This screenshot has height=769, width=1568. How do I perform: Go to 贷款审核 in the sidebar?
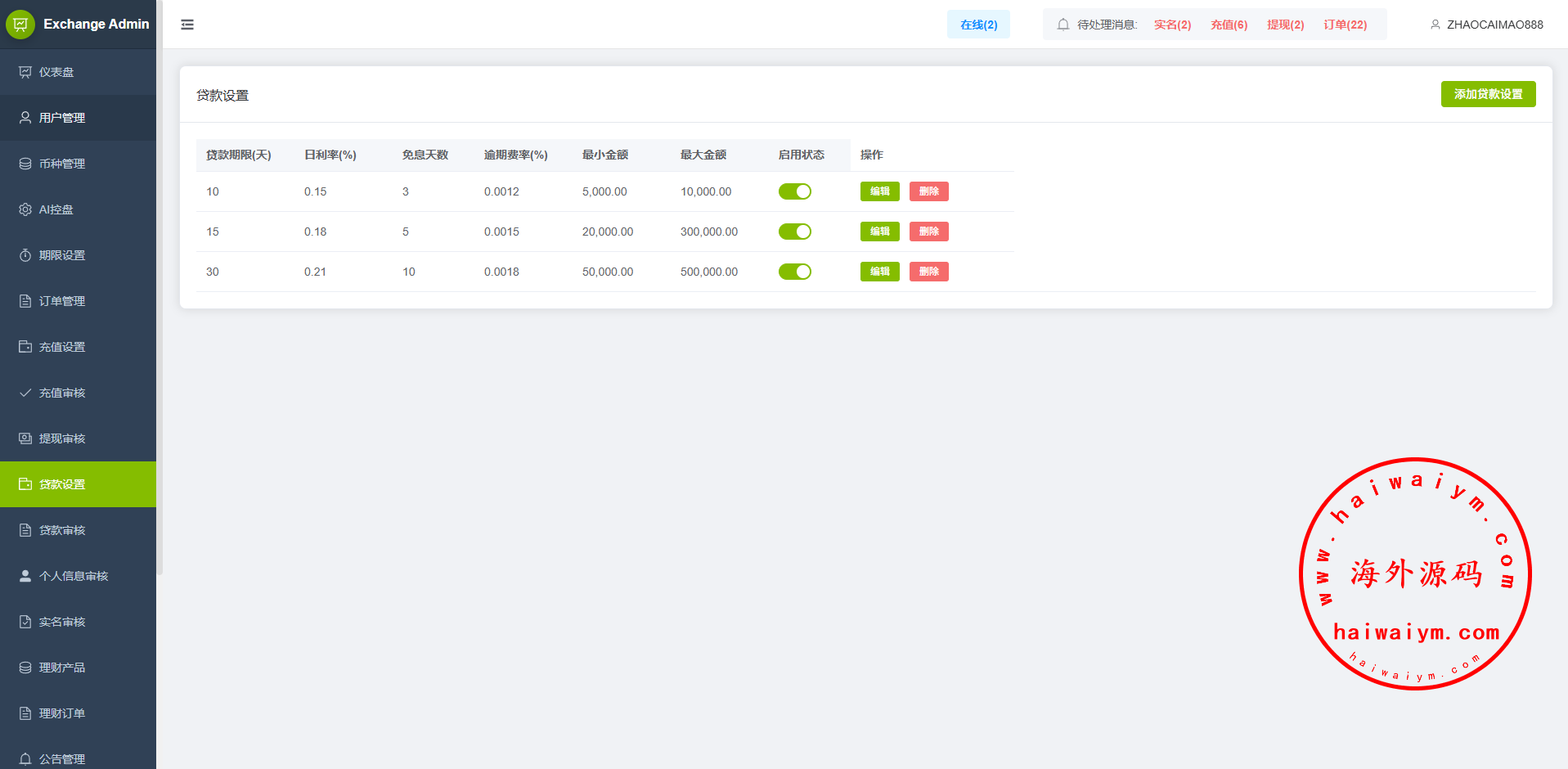[62, 530]
